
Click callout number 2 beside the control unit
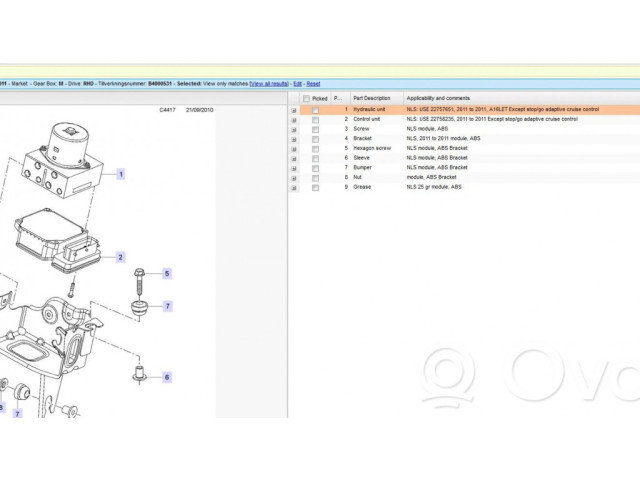click(121, 257)
